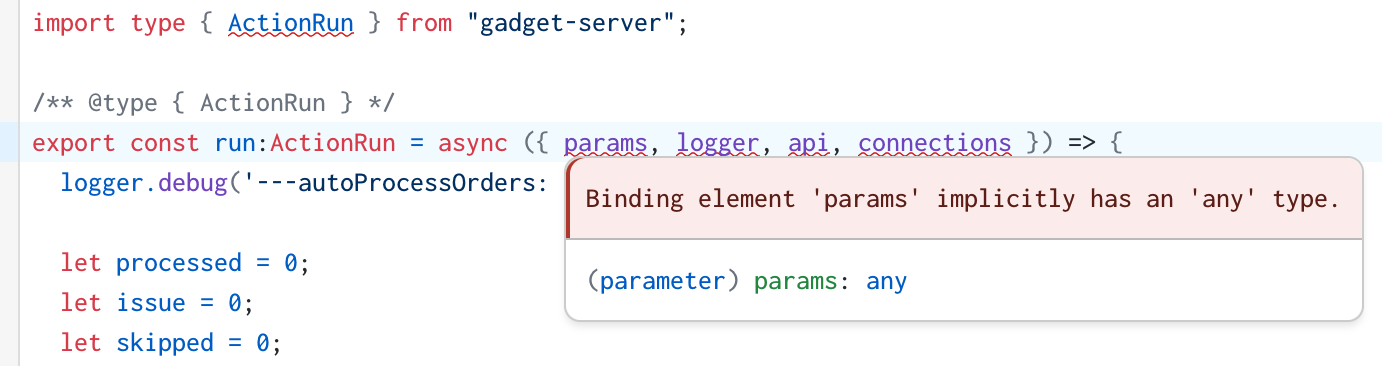
Task: Click the JSDoc @type ActionRun comment
Action: [x=214, y=103]
